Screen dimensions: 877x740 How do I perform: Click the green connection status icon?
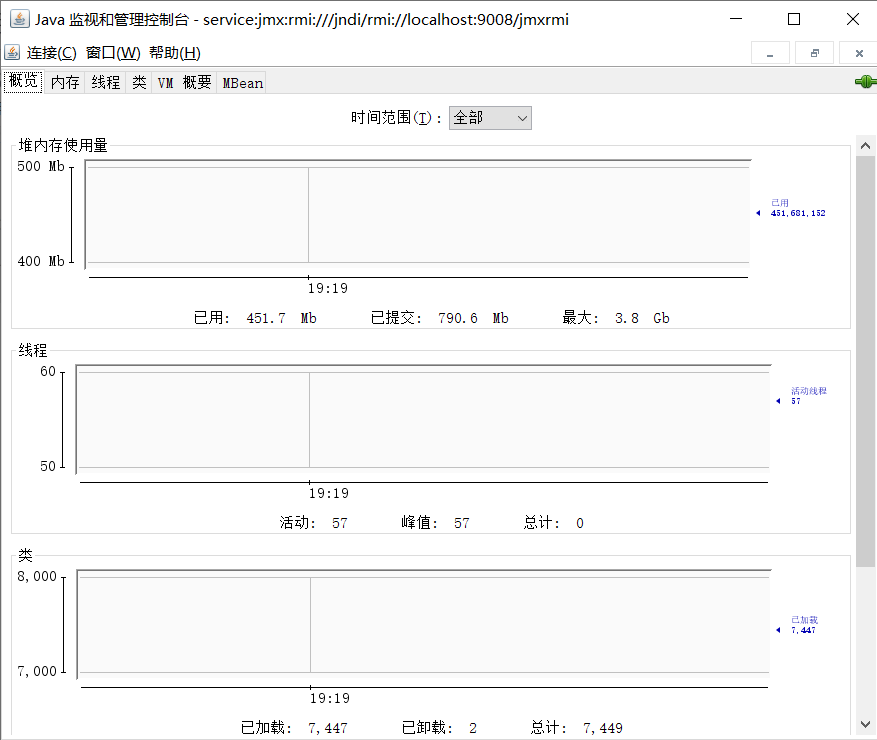pyautogui.click(x=864, y=81)
